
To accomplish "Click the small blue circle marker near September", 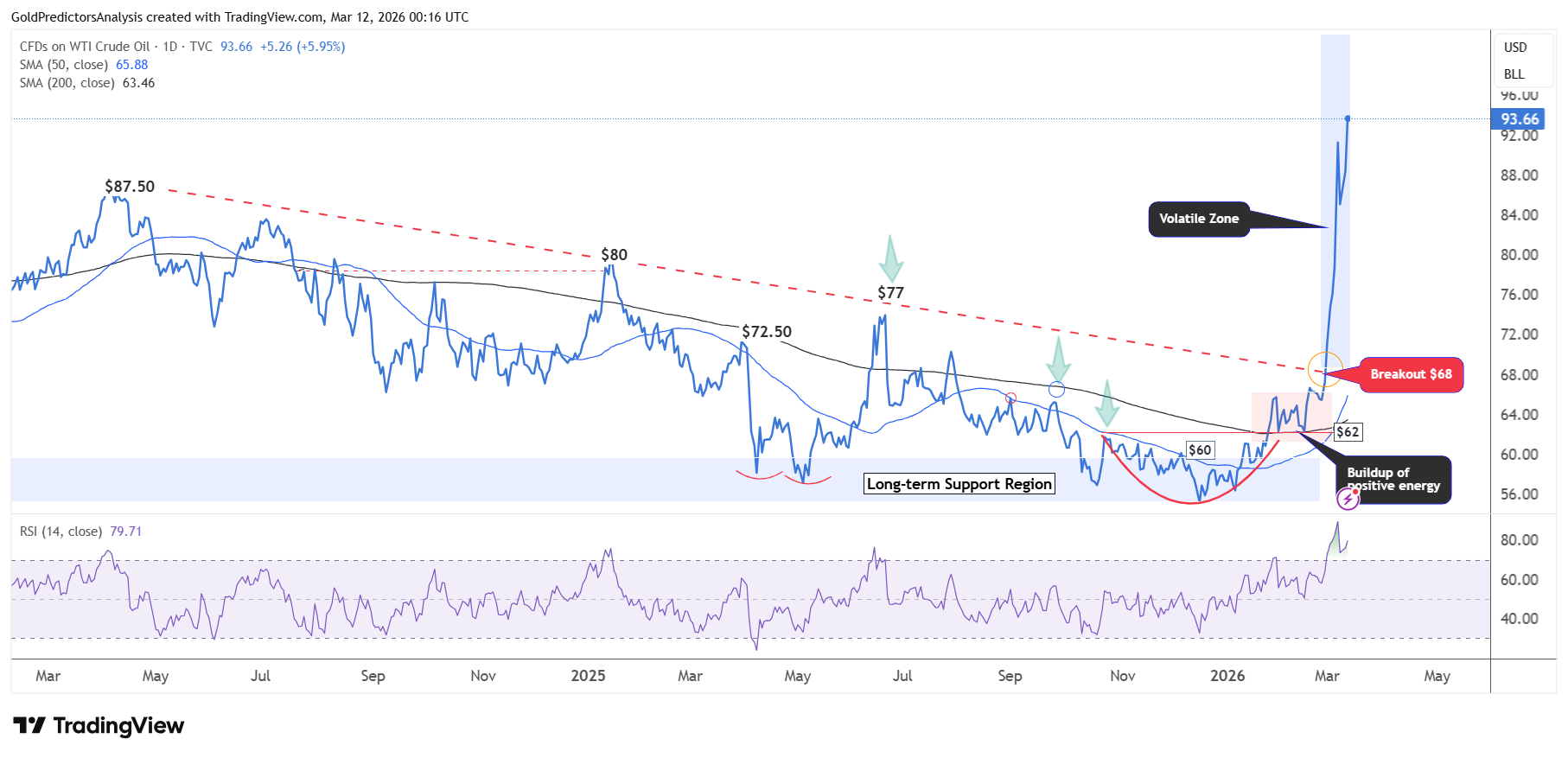I will [1055, 389].
